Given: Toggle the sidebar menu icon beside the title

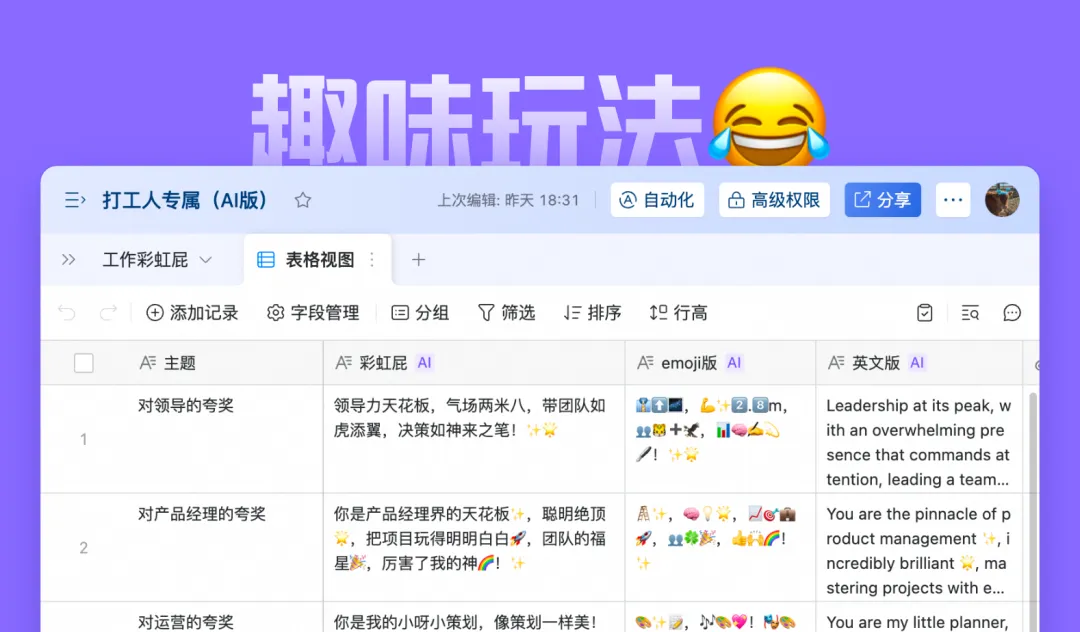Looking at the screenshot, I should pyautogui.click(x=74, y=200).
